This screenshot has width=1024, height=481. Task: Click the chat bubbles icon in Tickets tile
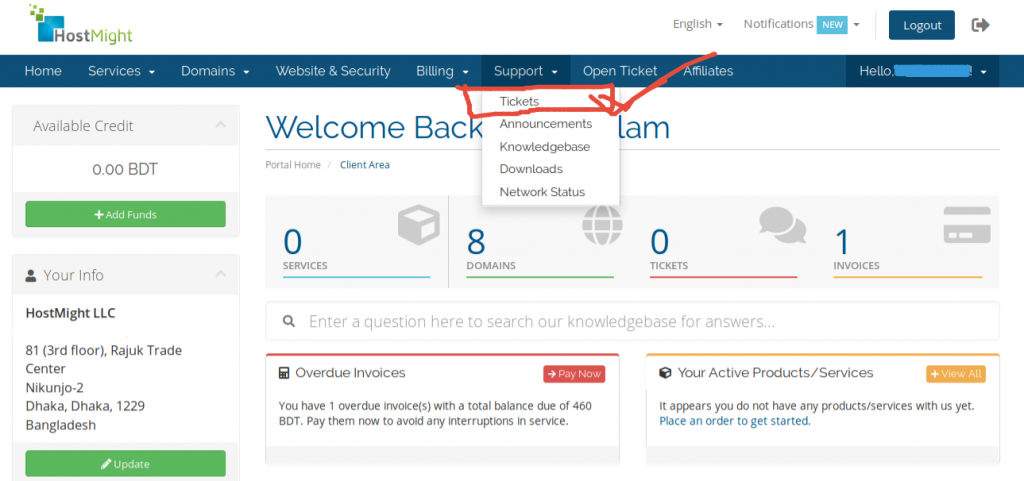pyautogui.click(x=782, y=225)
